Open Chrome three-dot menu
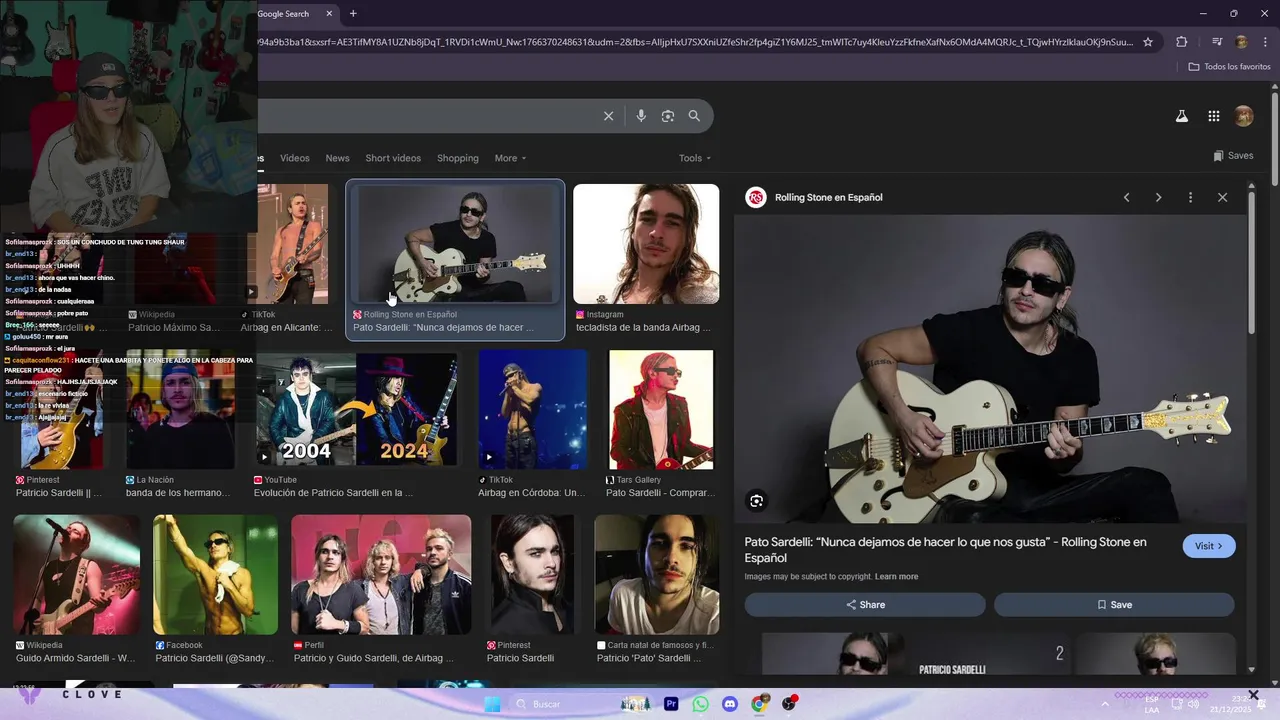Viewport: 1280px width, 720px height. pyautogui.click(x=1264, y=42)
